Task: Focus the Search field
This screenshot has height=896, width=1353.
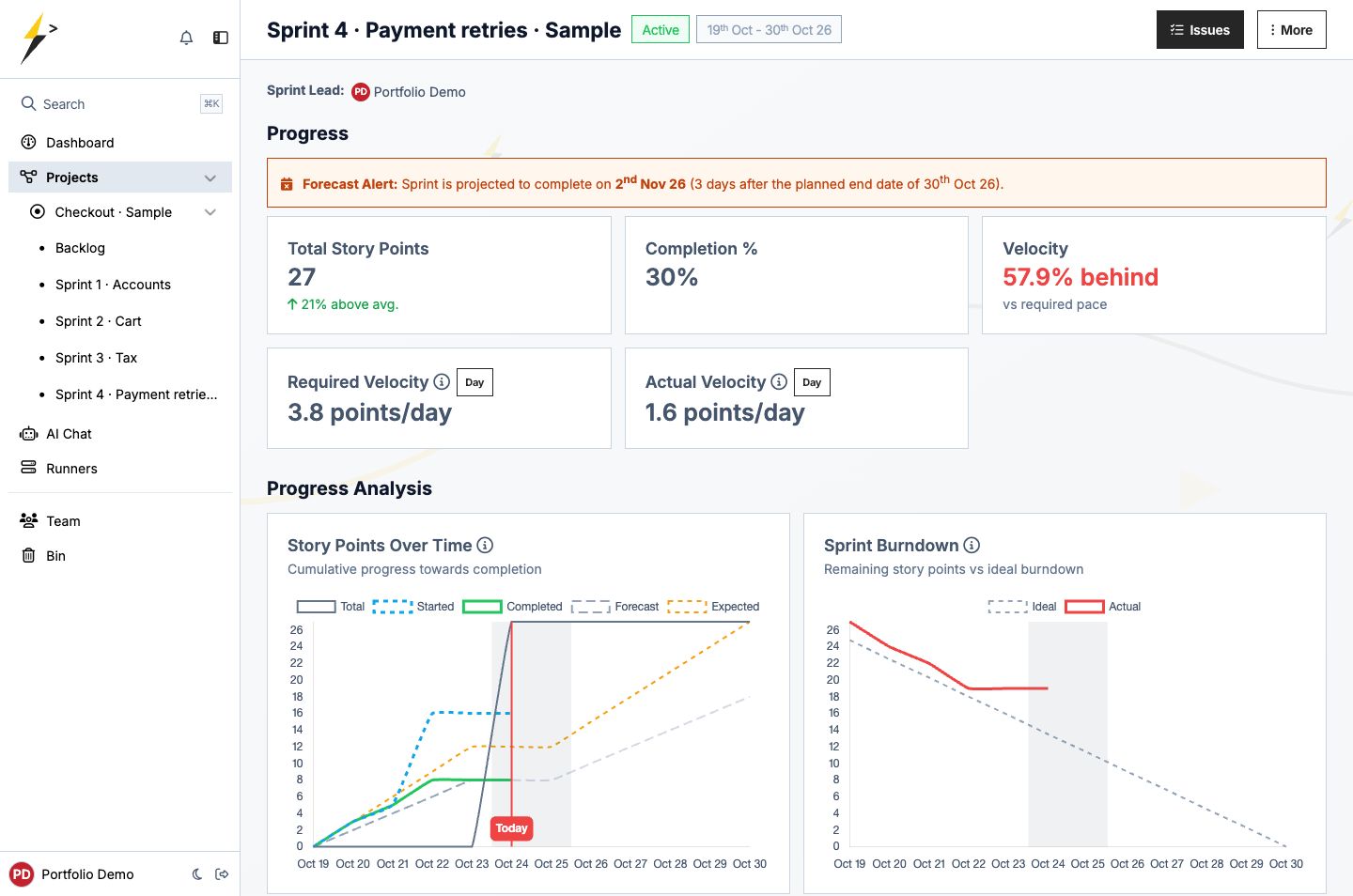Action: (x=120, y=104)
